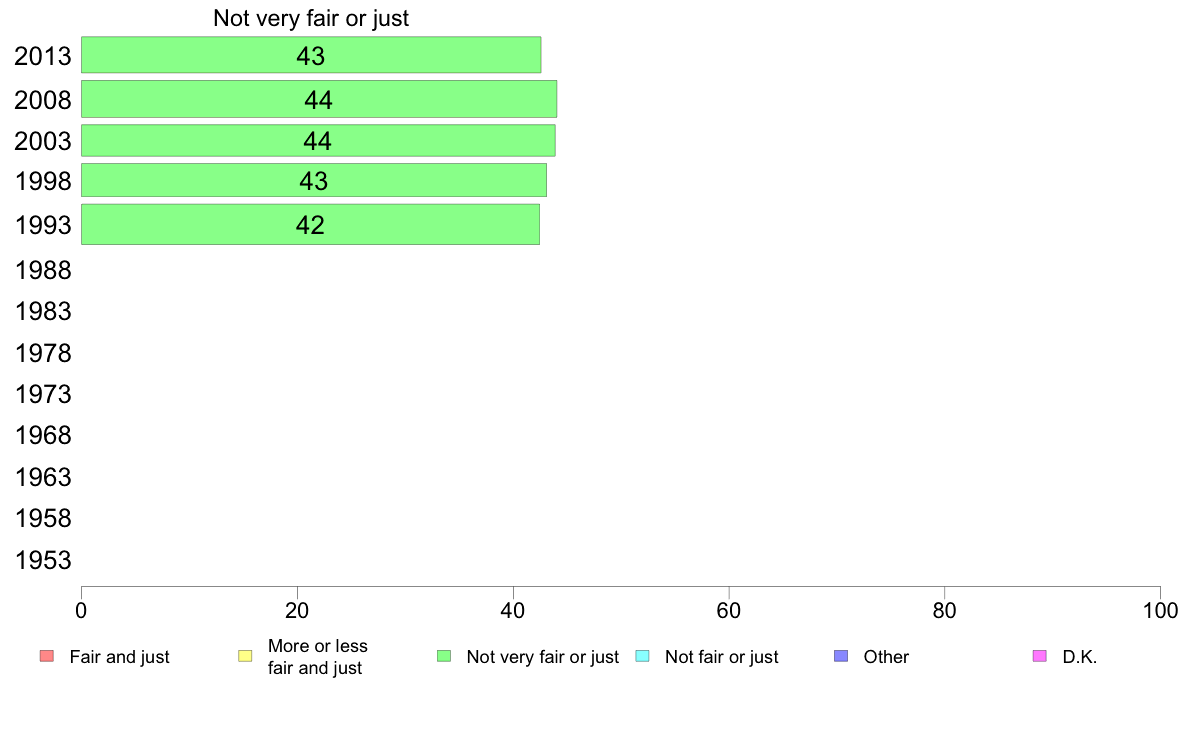Click the 1973 year label
The image size is (1188, 736).
point(43,395)
